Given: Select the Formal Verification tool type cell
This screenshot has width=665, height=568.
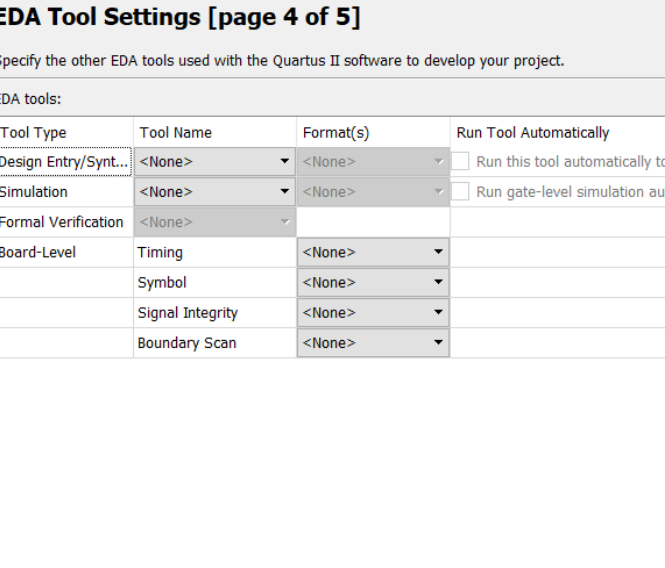Looking at the screenshot, I should click(x=66, y=222).
